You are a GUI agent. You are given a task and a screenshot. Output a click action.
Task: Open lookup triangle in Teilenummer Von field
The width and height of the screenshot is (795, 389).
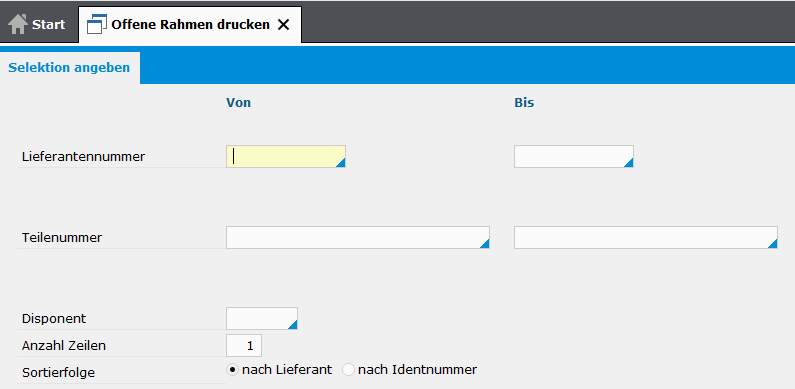485,243
